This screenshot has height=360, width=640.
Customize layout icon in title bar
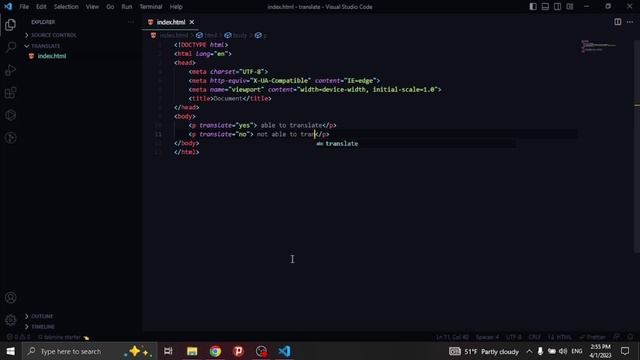tap(570, 7)
